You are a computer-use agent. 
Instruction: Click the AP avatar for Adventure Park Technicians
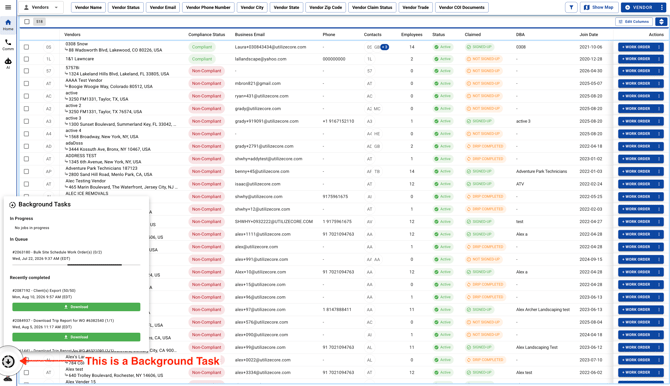point(48,171)
